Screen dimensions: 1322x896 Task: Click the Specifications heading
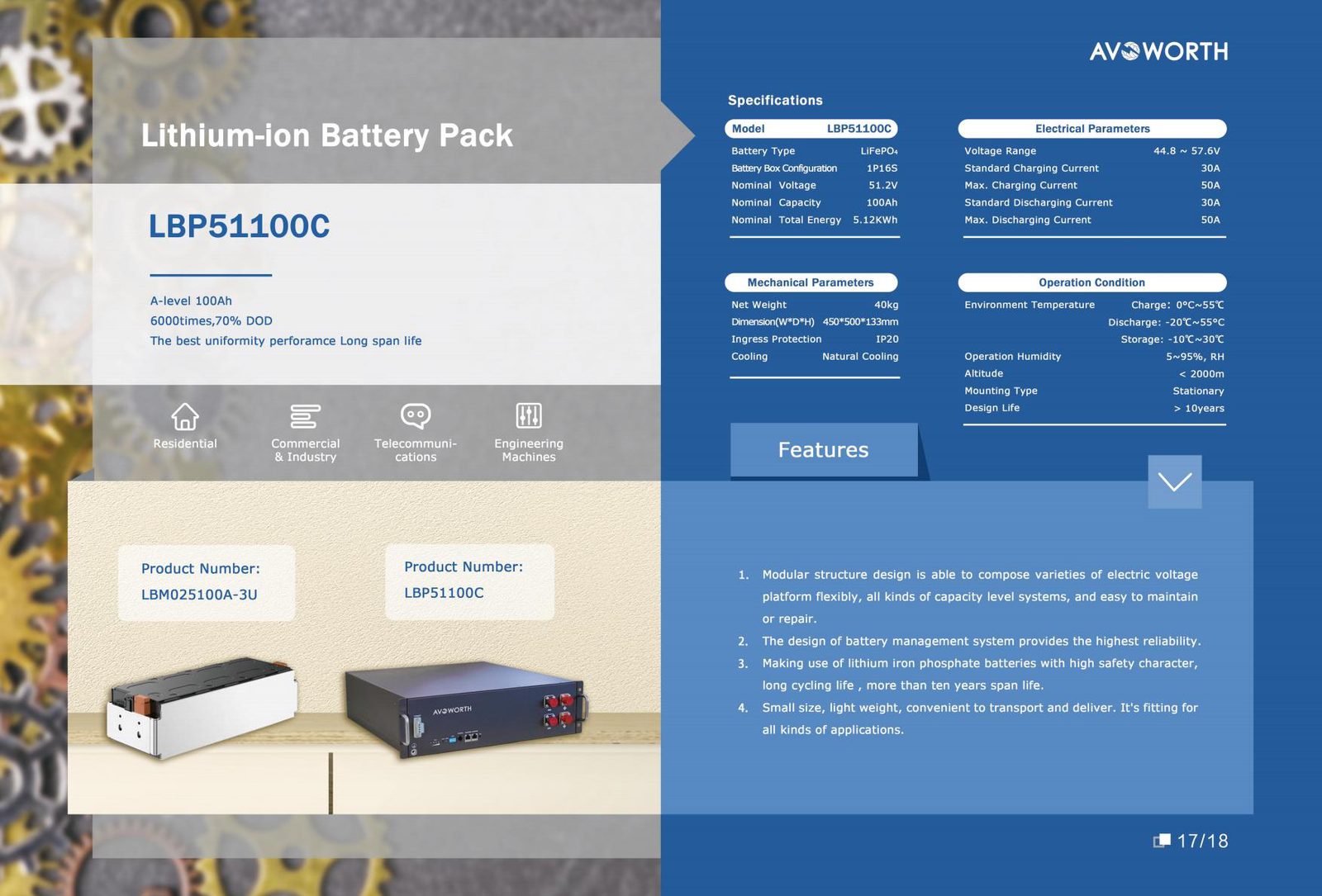tap(775, 101)
